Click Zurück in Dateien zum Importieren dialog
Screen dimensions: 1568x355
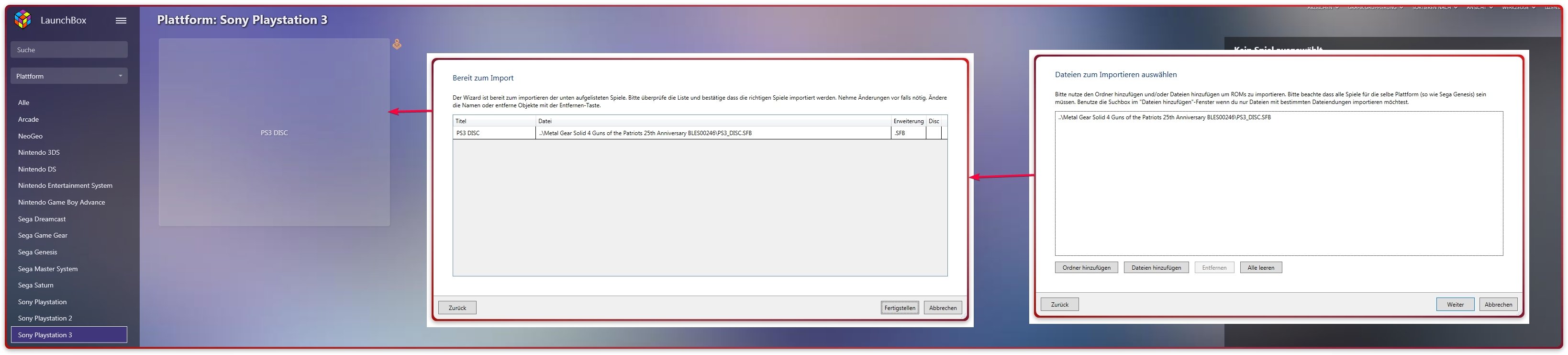(x=1060, y=304)
